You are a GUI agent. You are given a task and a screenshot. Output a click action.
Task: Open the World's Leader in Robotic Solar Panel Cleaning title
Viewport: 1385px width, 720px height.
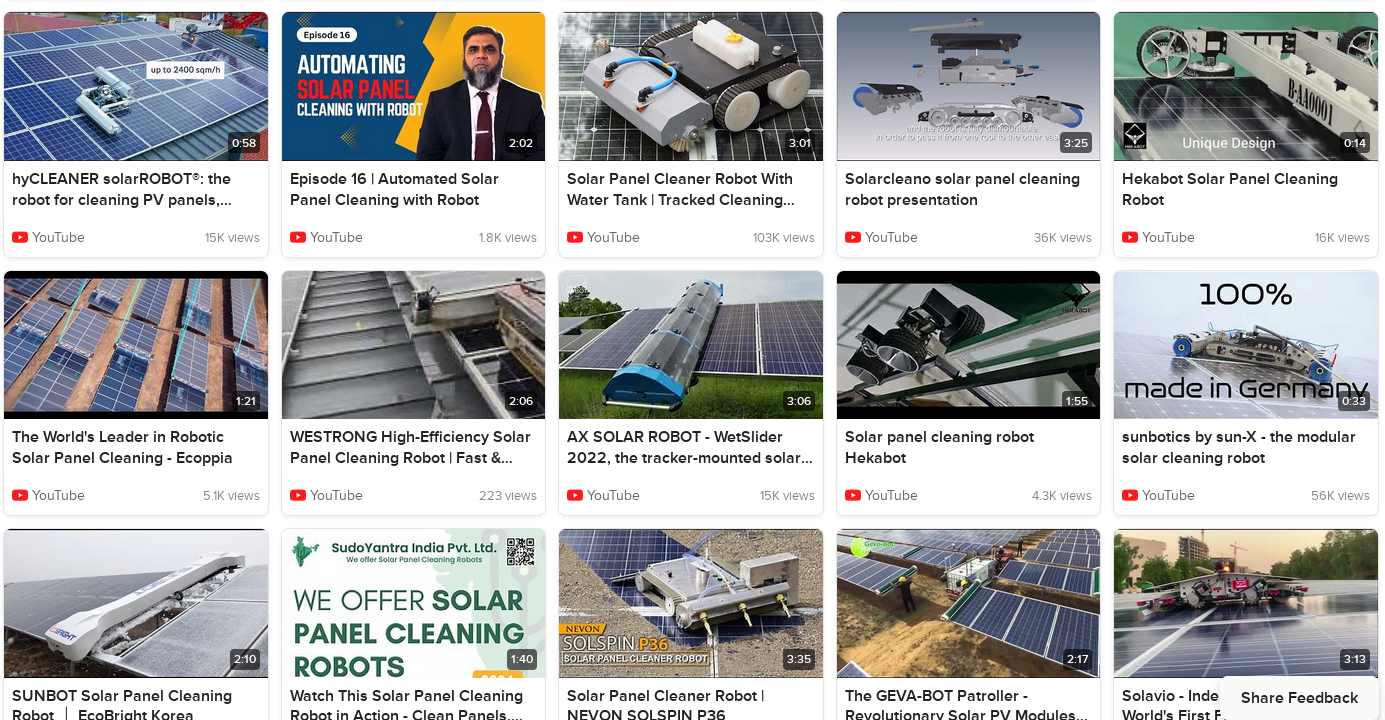click(x=122, y=447)
